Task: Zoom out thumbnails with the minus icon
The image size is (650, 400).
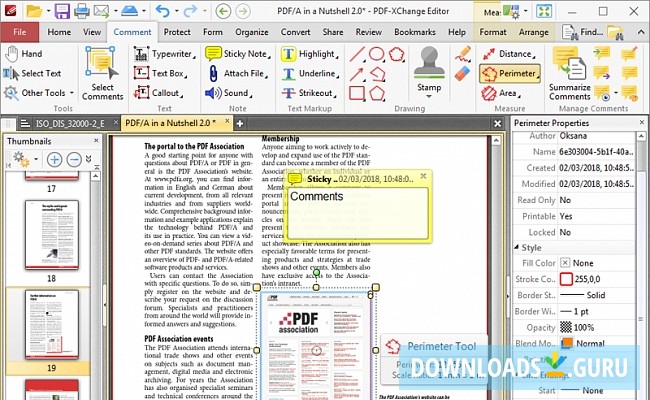Action: tap(74, 159)
